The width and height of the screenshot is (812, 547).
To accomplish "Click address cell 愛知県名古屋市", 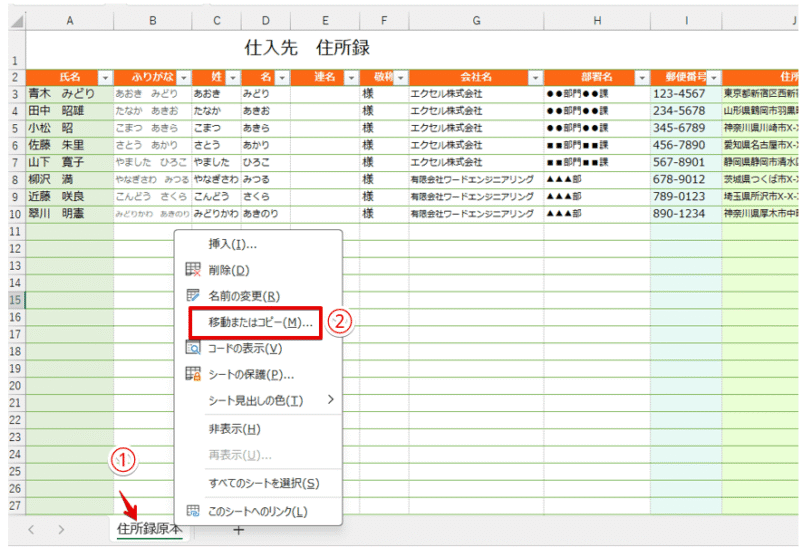I will pos(760,145).
